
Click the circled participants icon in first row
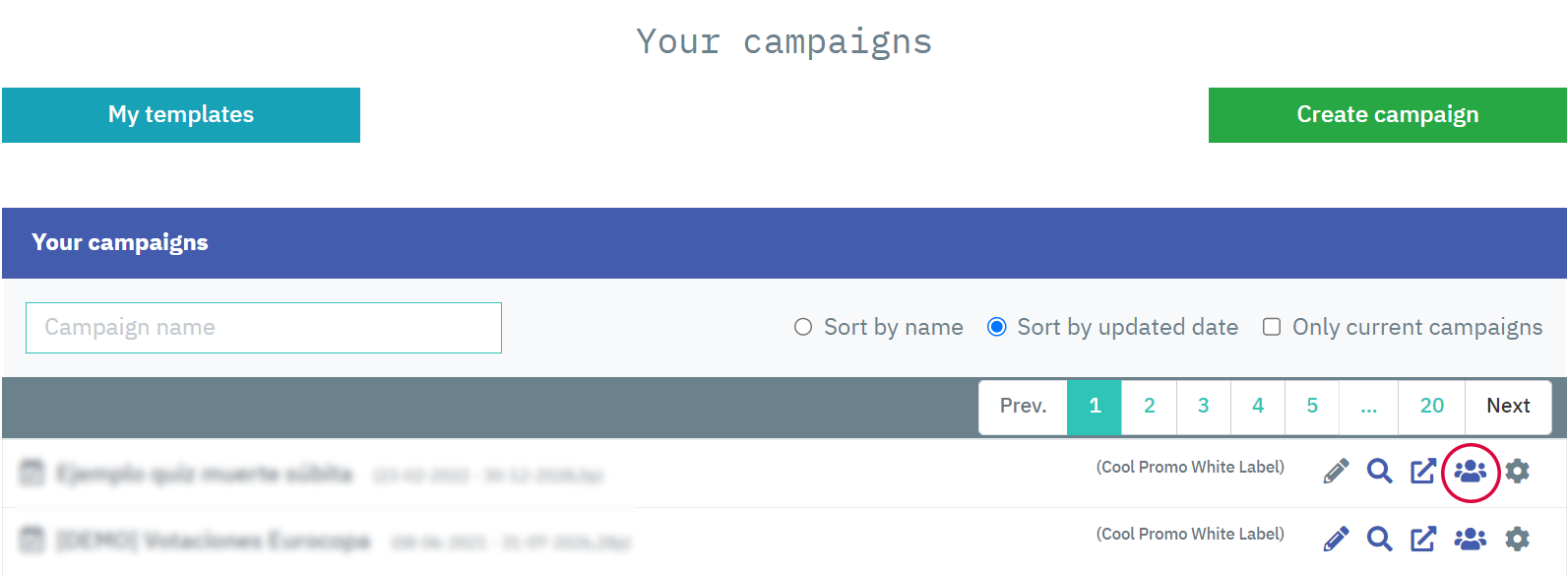click(1471, 472)
